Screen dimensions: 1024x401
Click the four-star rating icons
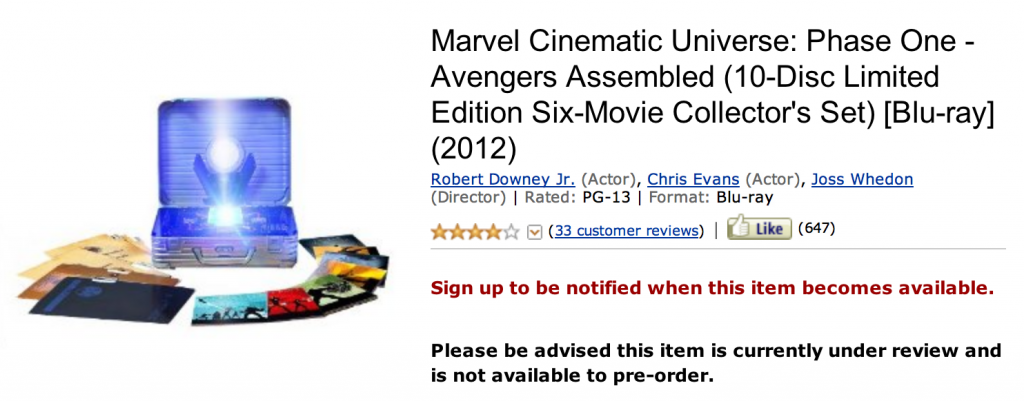(x=475, y=232)
